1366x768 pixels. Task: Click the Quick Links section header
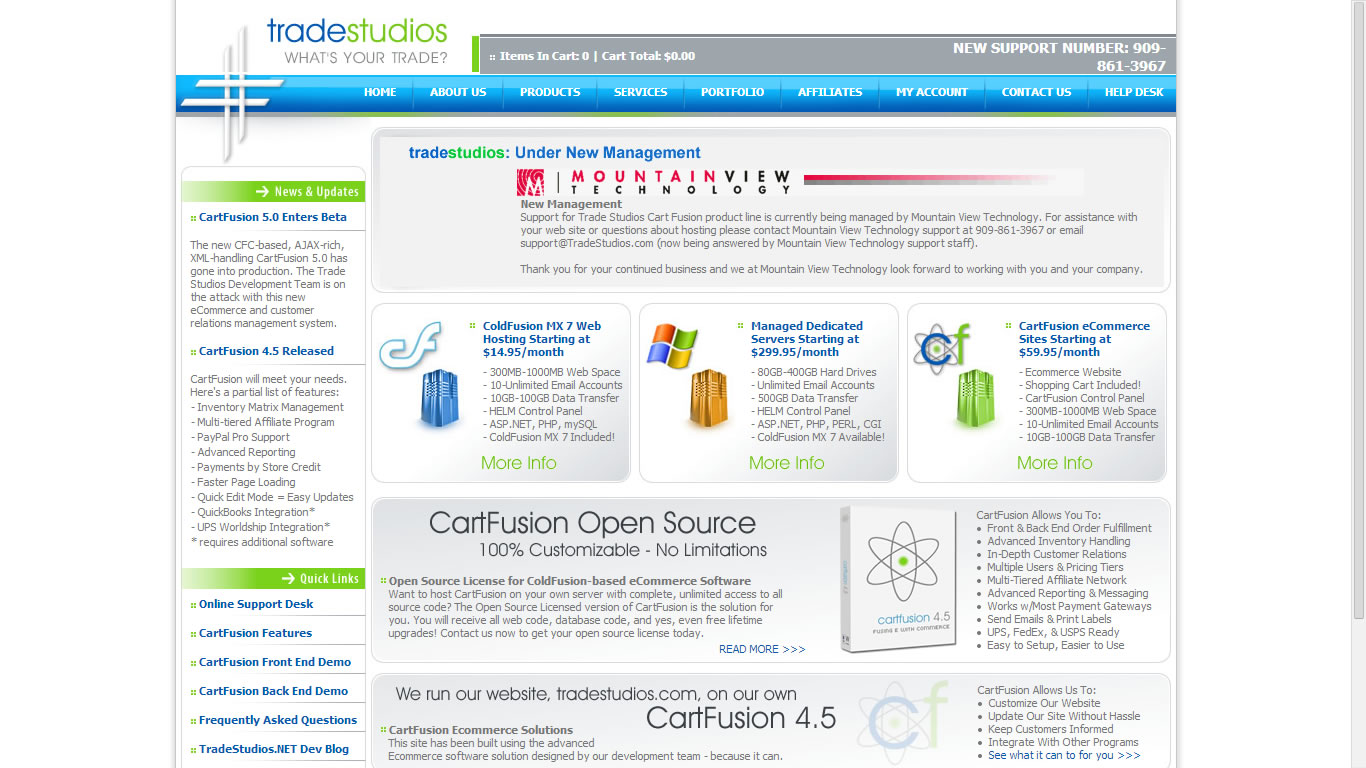pos(273,578)
